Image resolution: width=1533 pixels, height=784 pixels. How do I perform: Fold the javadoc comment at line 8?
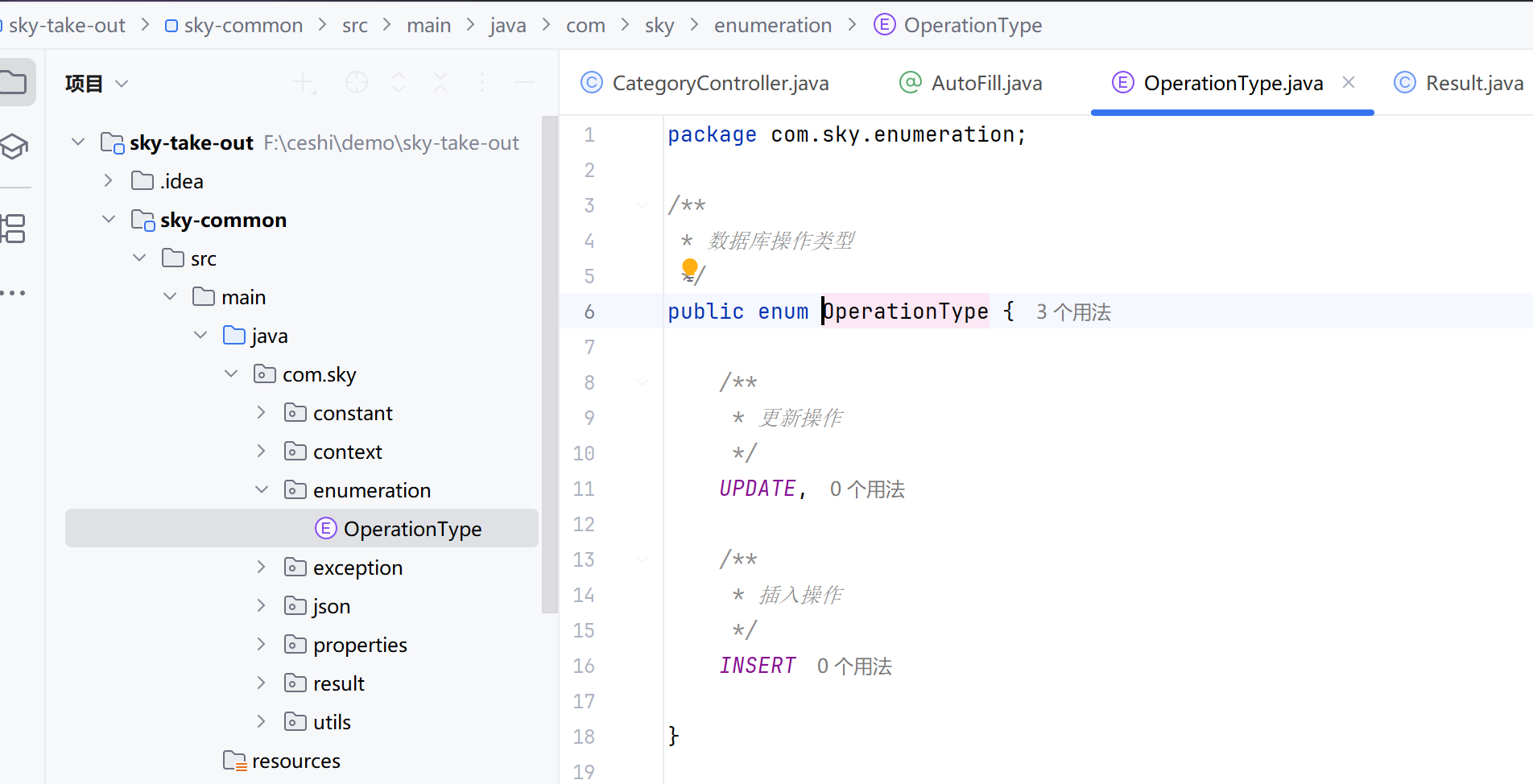pyautogui.click(x=643, y=382)
